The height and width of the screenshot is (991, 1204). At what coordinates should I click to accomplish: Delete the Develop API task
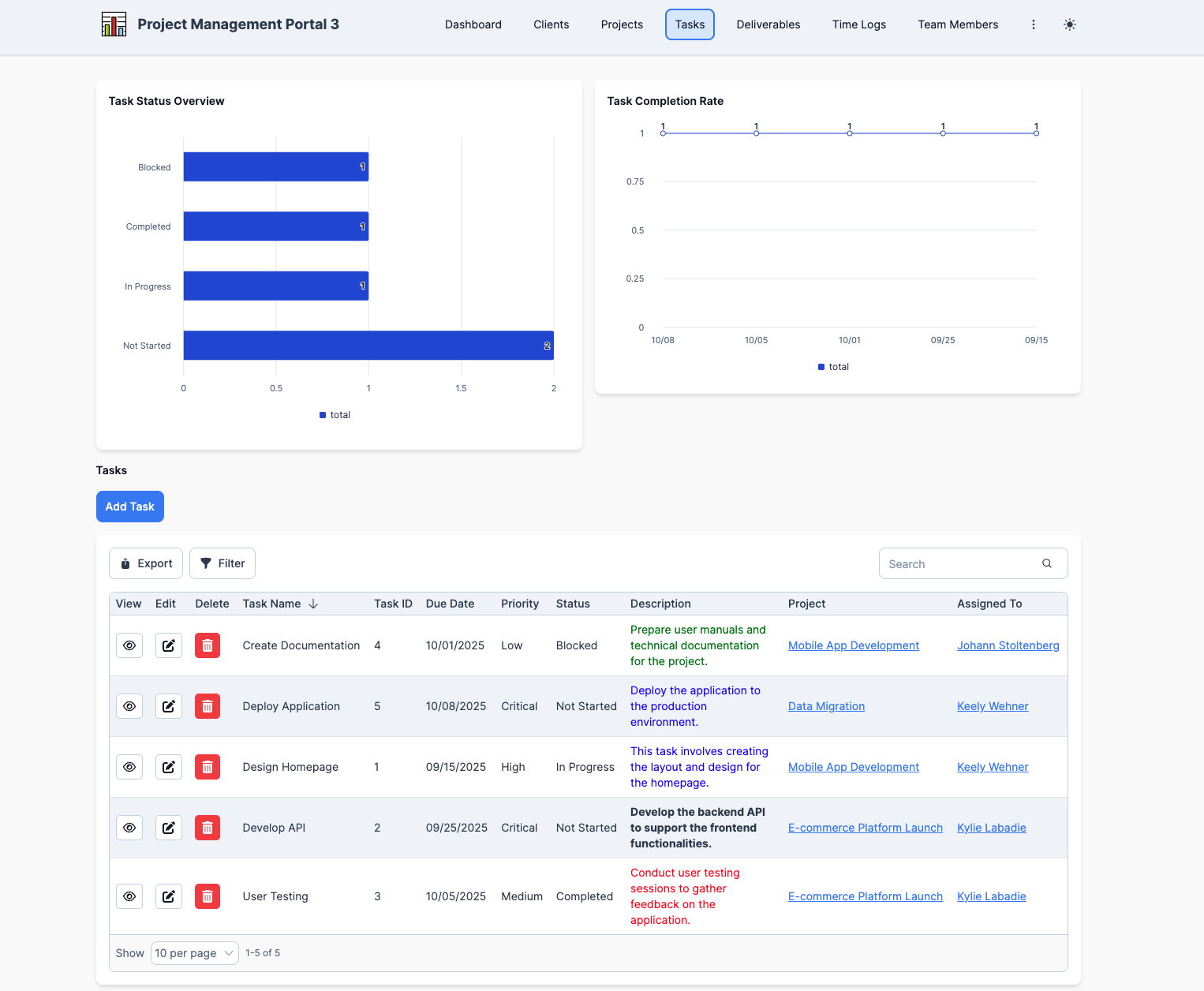pyautogui.click(x=207, y=828)
